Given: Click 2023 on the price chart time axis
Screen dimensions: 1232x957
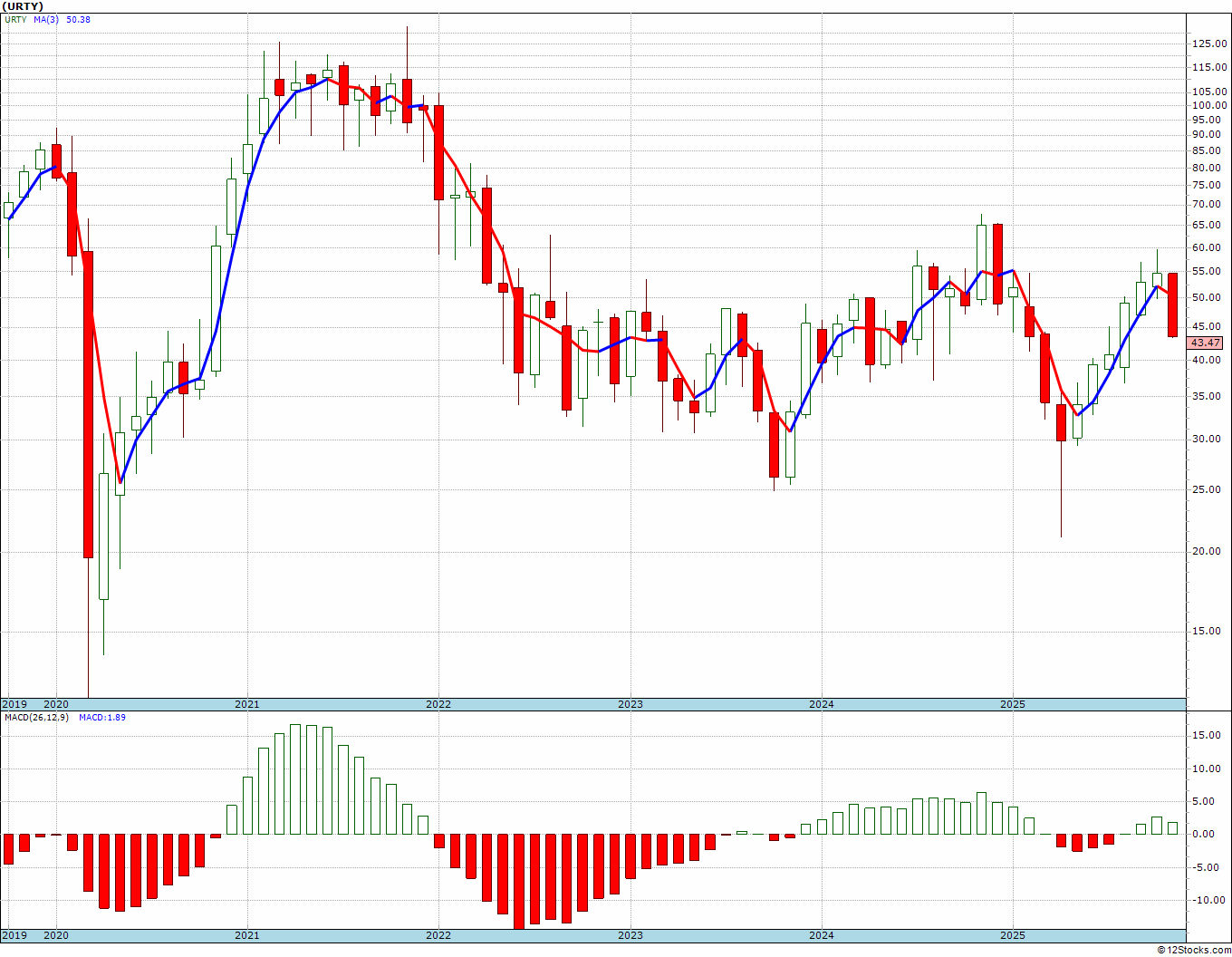Looking at the screenshot, I should point(630,704).
